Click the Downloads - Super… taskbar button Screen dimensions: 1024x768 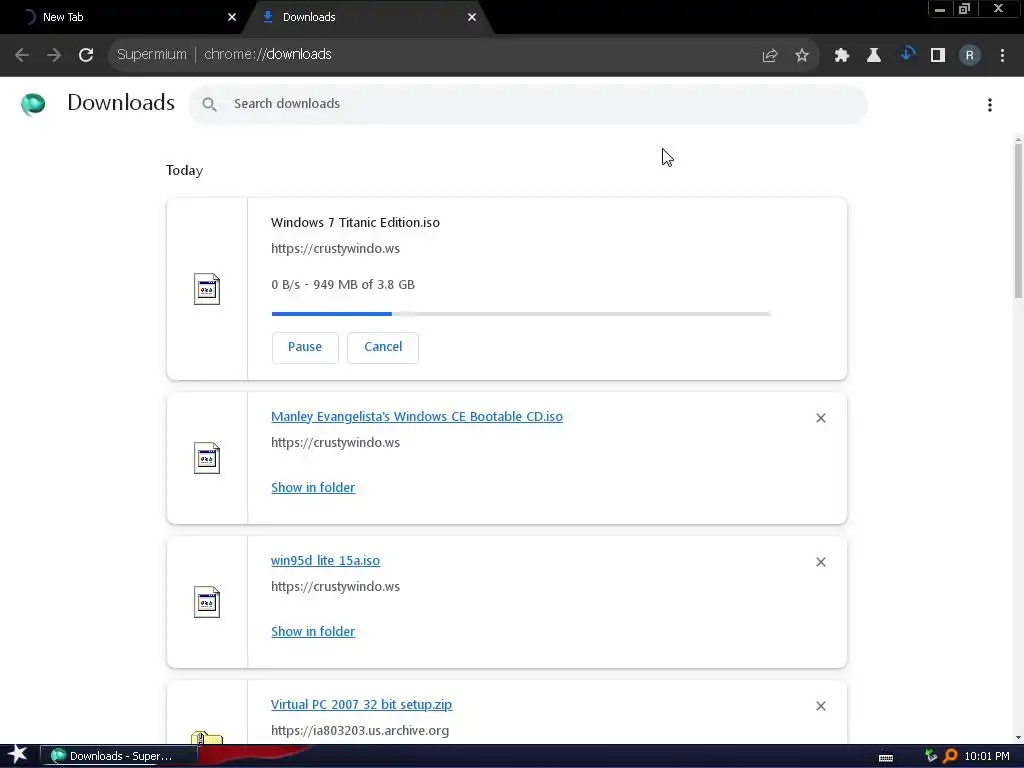pos(118,756)
